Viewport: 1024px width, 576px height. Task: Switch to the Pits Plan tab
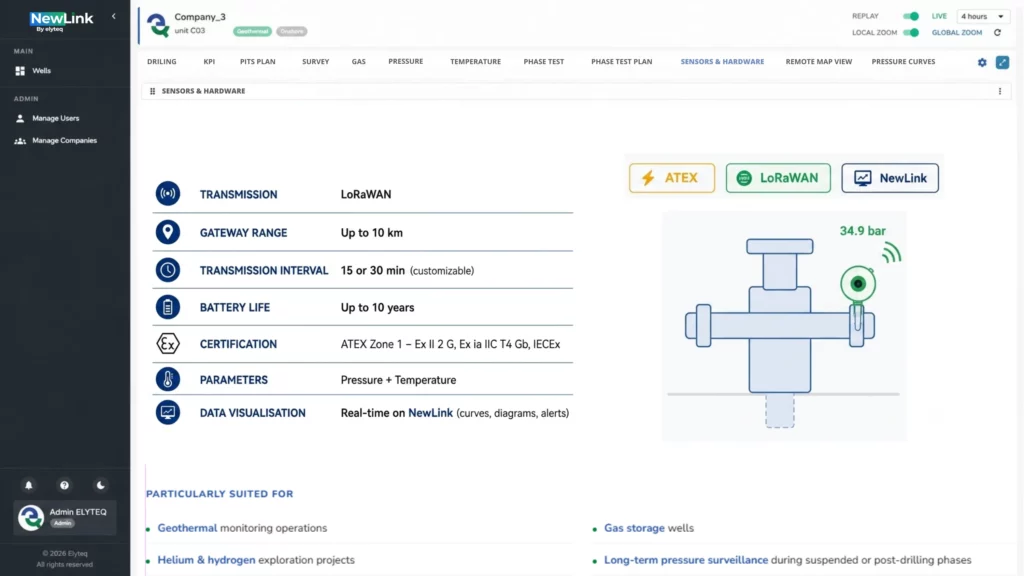[257, 61]
